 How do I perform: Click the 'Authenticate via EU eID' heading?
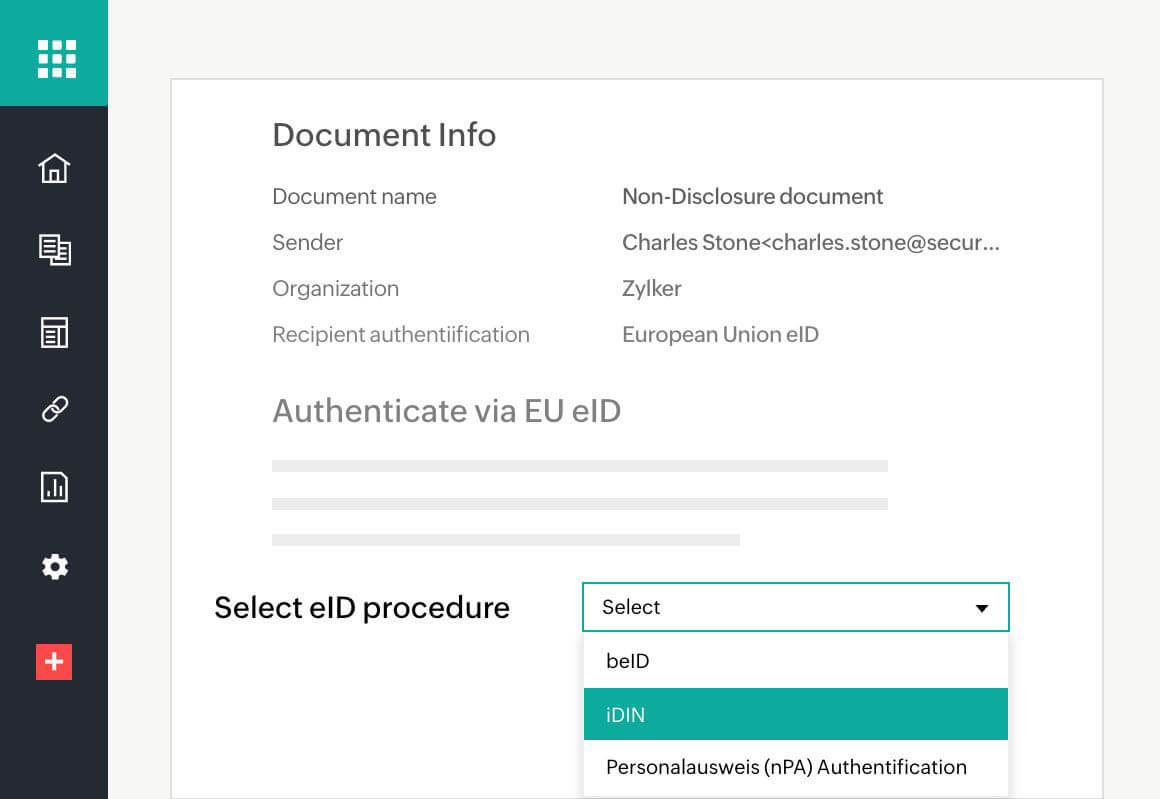pos(446,410)
